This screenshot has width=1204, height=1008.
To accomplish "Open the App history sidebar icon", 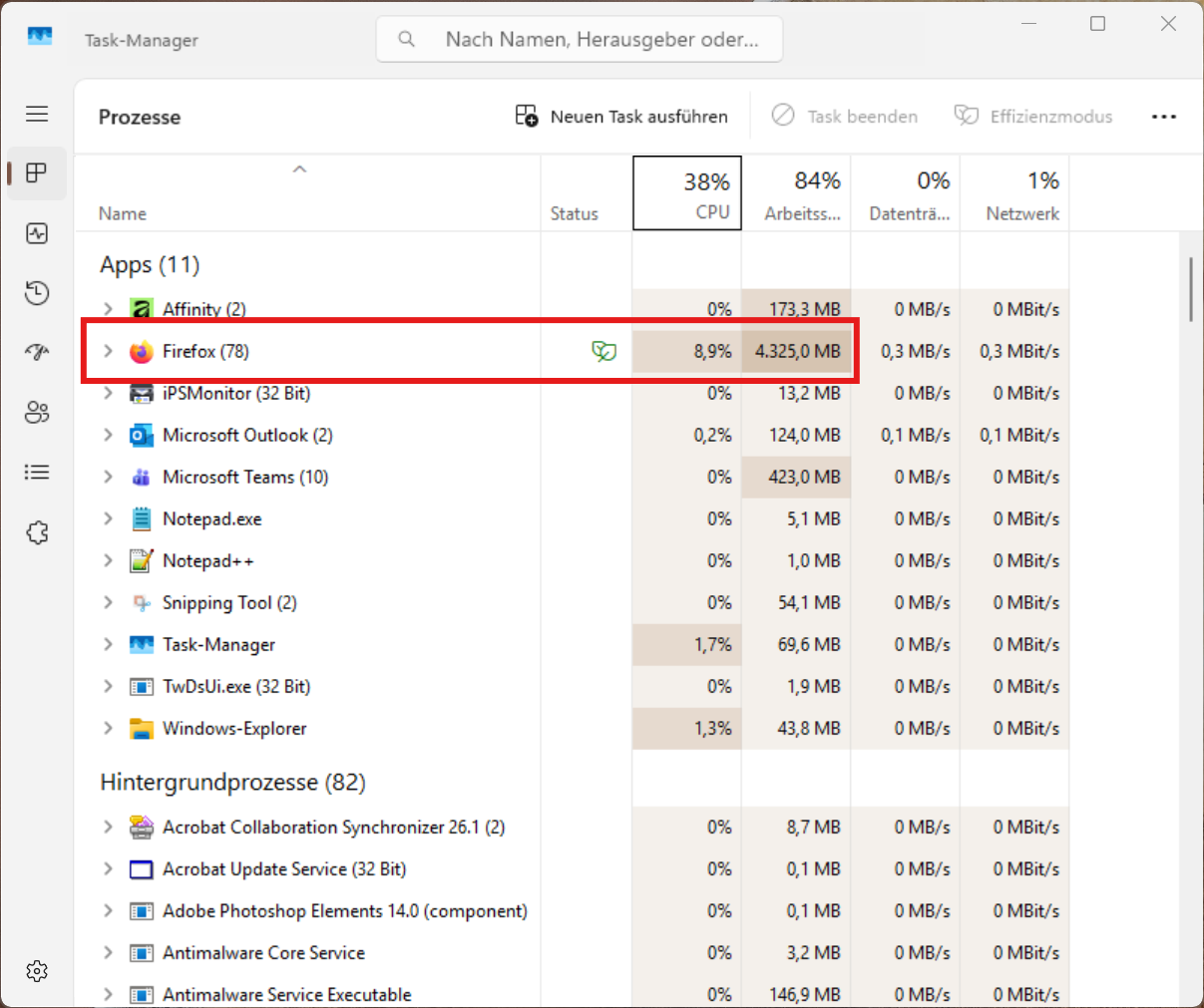I will pyautogui.click(x=37, y=293).
